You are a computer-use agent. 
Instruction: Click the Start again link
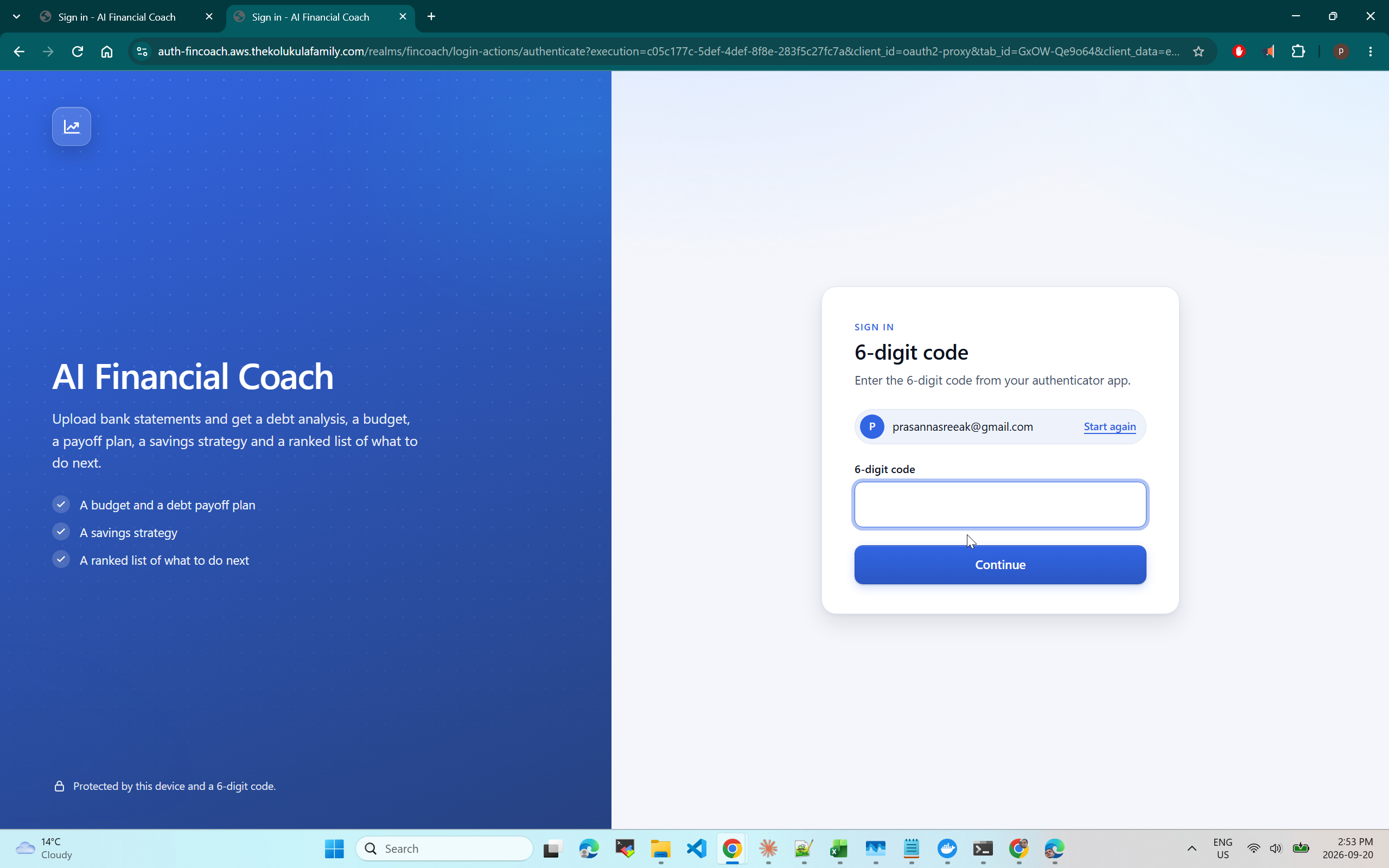pyautogui.click(x=1110, y=426)
